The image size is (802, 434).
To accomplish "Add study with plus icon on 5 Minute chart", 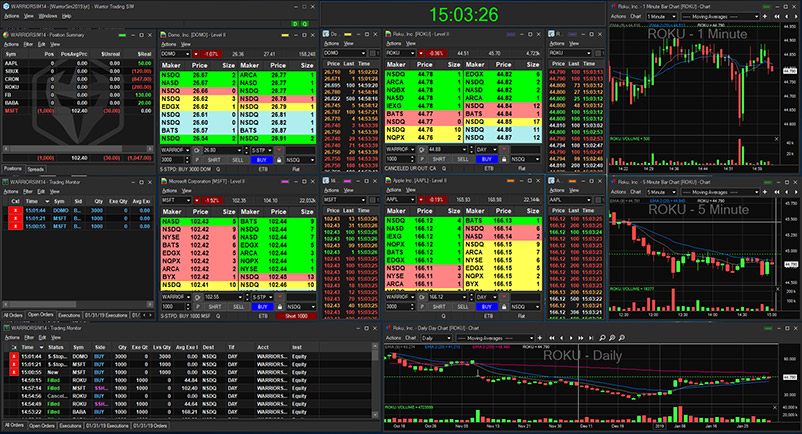I will click(765, 192).
